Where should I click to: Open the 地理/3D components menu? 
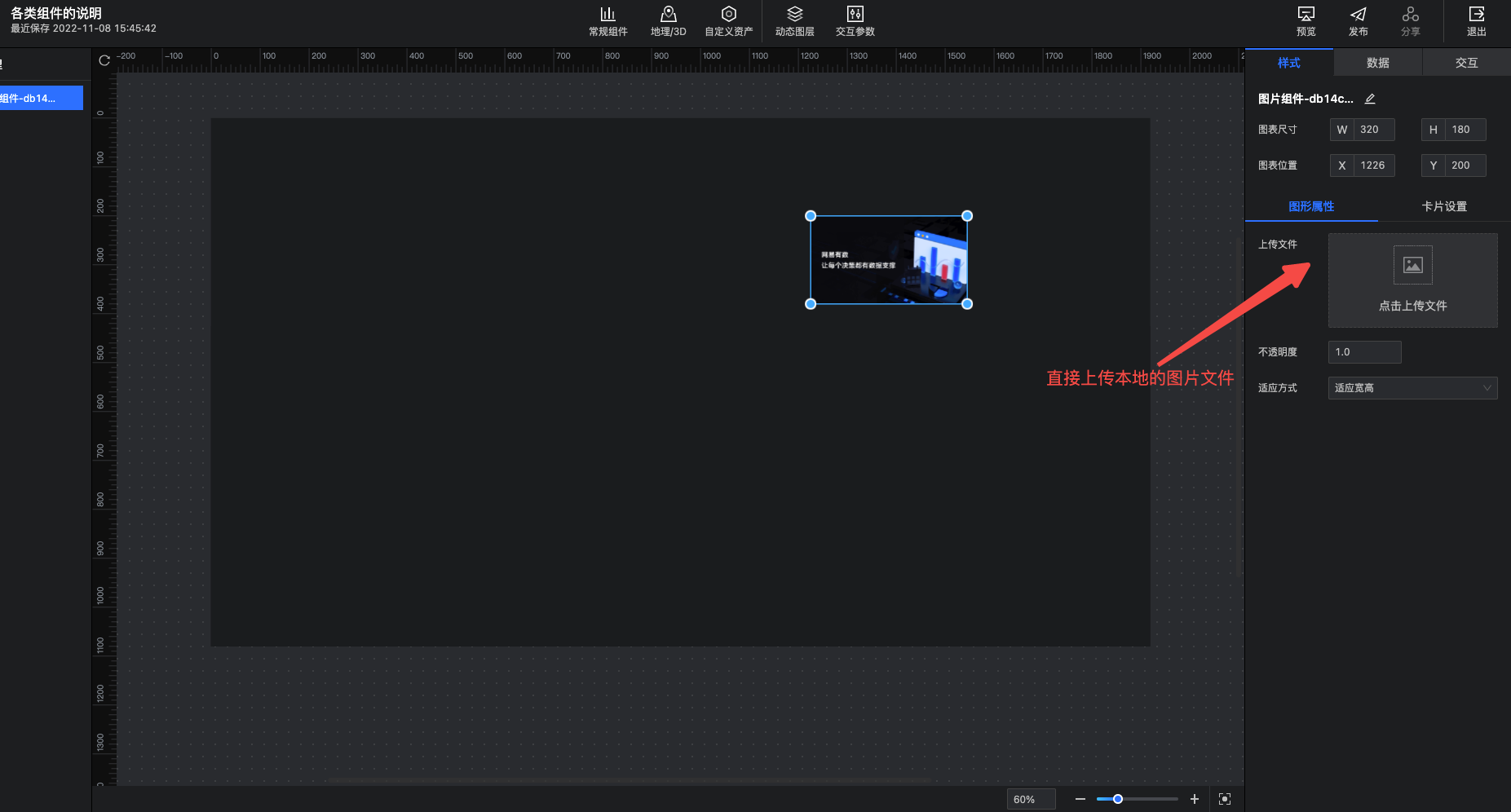point(668,21)
